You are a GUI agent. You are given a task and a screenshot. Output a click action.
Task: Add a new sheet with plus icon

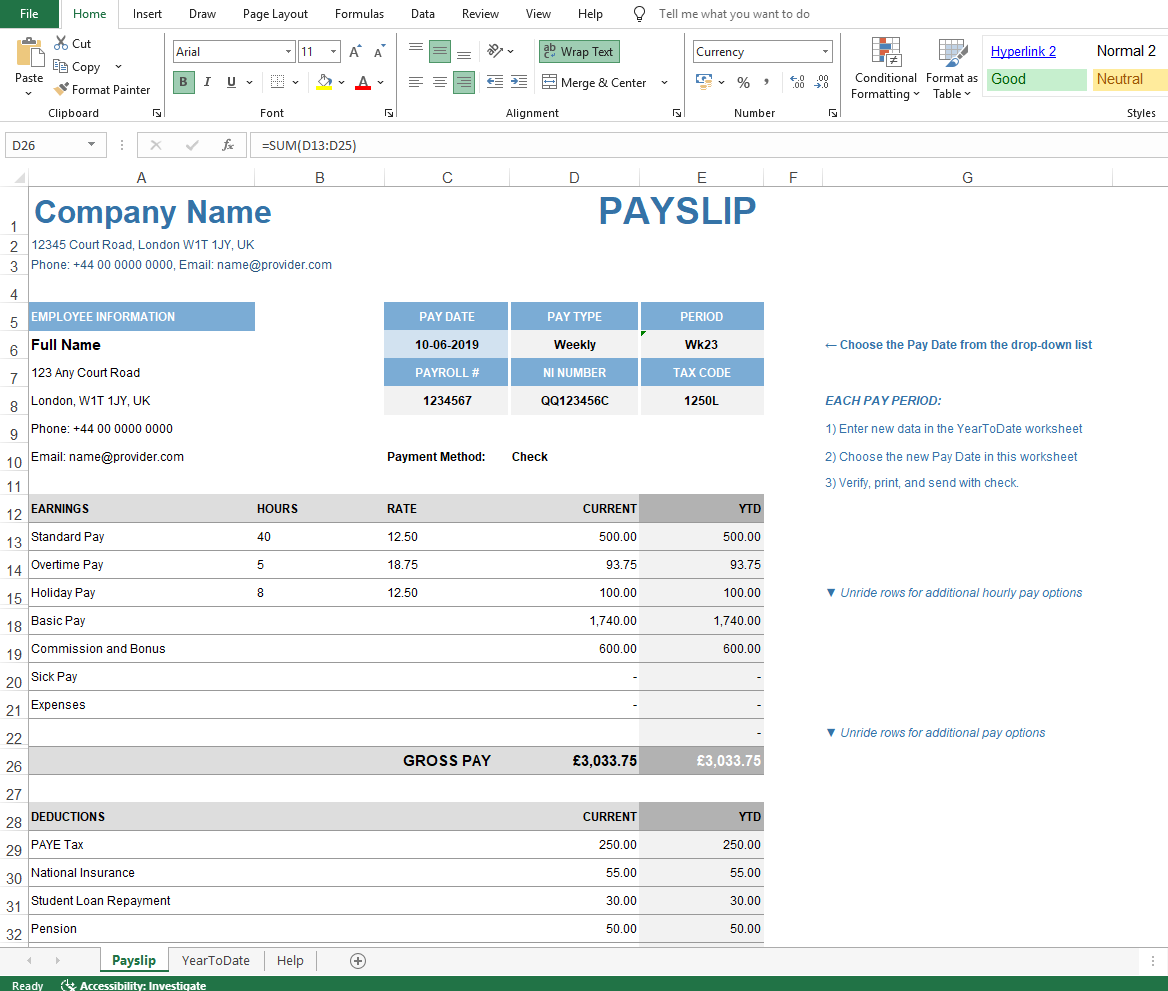358,960
